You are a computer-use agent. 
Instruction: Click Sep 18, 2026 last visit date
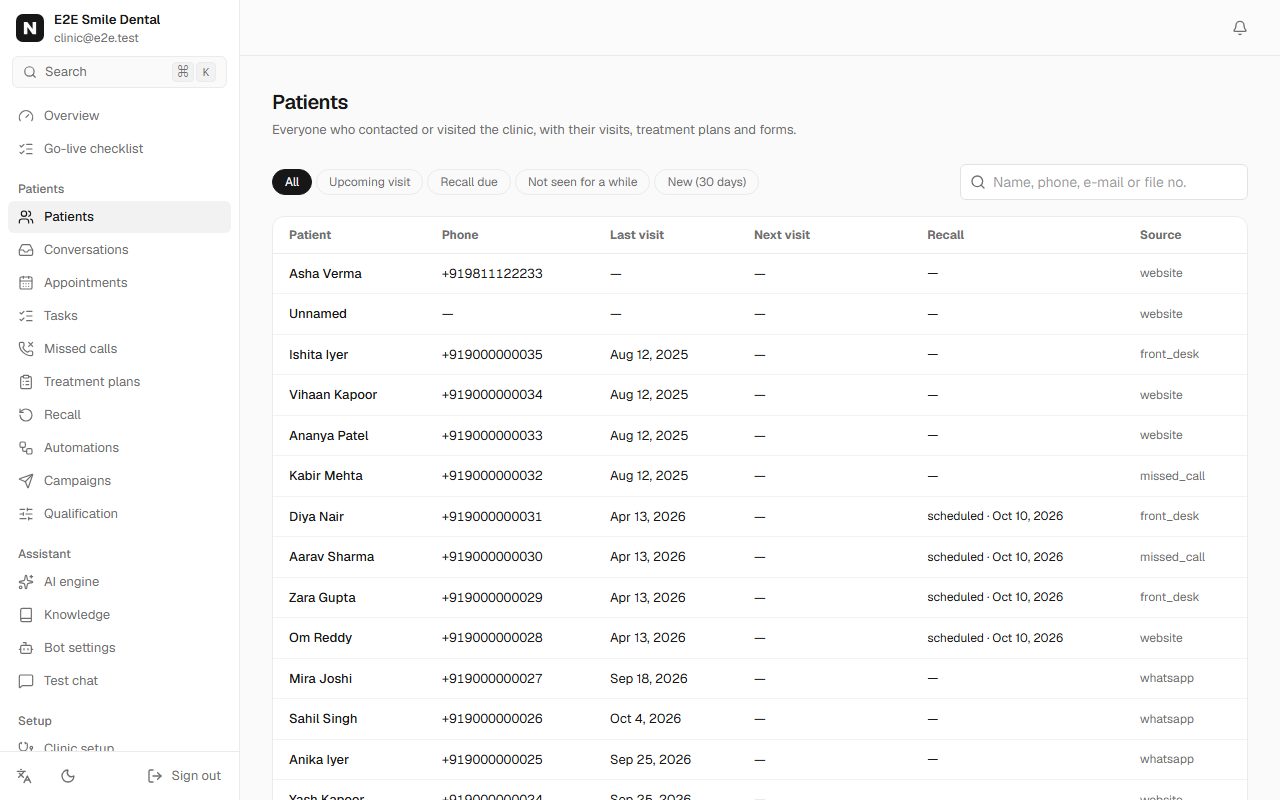pyautogui.click(x=649, y=678)
